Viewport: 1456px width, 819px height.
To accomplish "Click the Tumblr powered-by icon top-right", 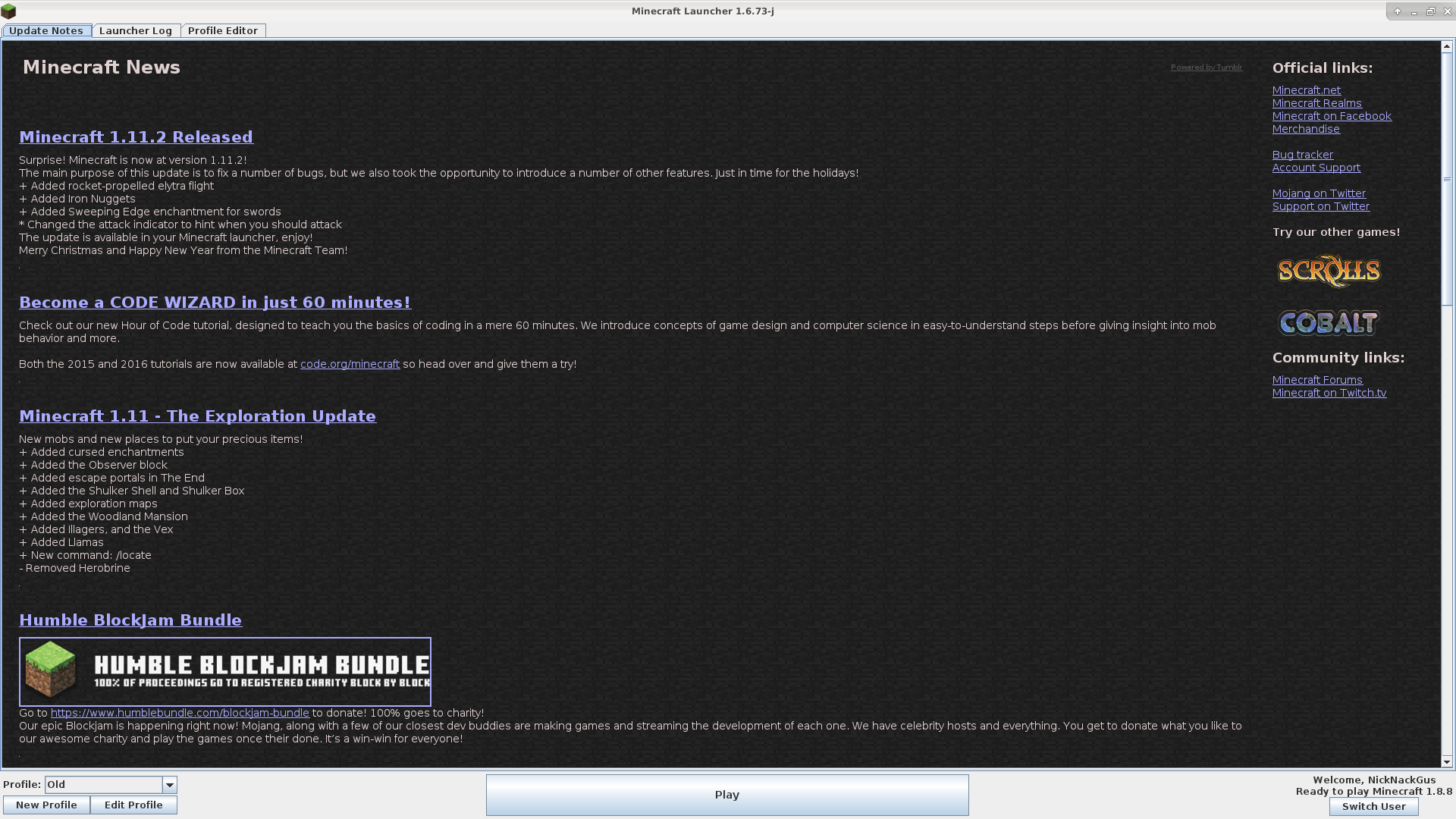I will pyautogui.click(x=1206, y=67).
